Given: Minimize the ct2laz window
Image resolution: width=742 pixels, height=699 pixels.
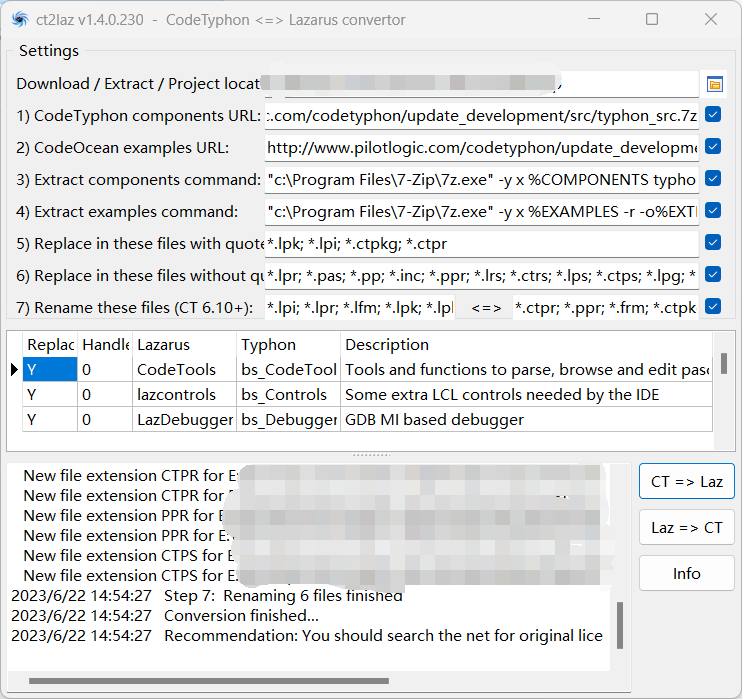Looking at the screenshot, I should [x=594, y=19].
